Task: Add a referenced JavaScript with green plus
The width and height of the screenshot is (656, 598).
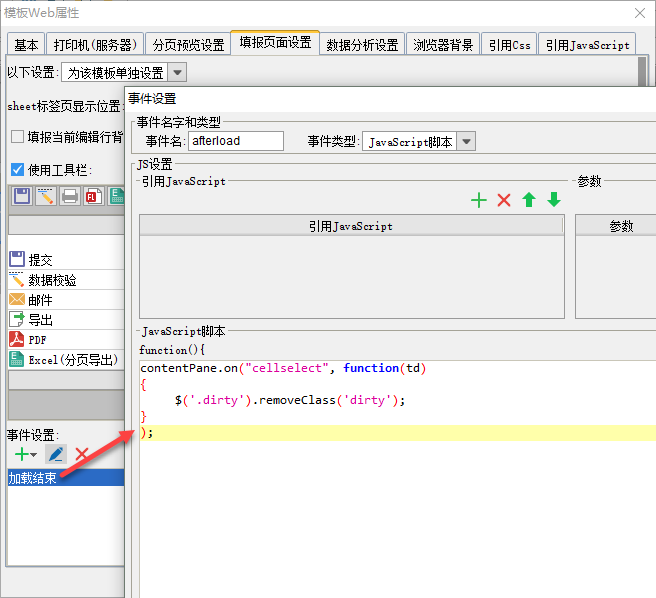Action: 479,200
